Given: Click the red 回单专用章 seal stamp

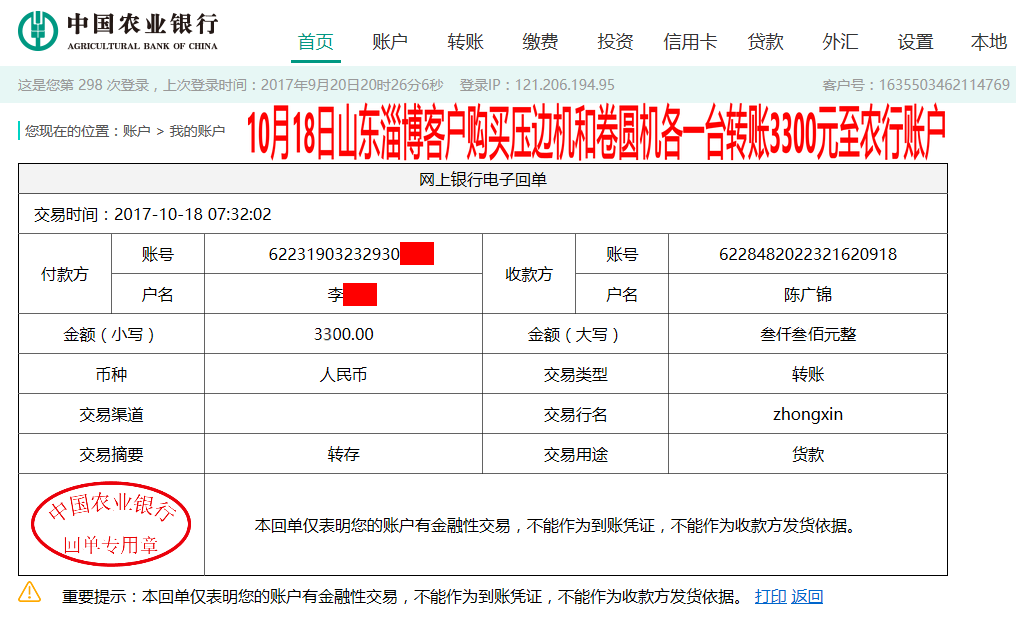Looking at the screenshot, I should click(113, 524).
